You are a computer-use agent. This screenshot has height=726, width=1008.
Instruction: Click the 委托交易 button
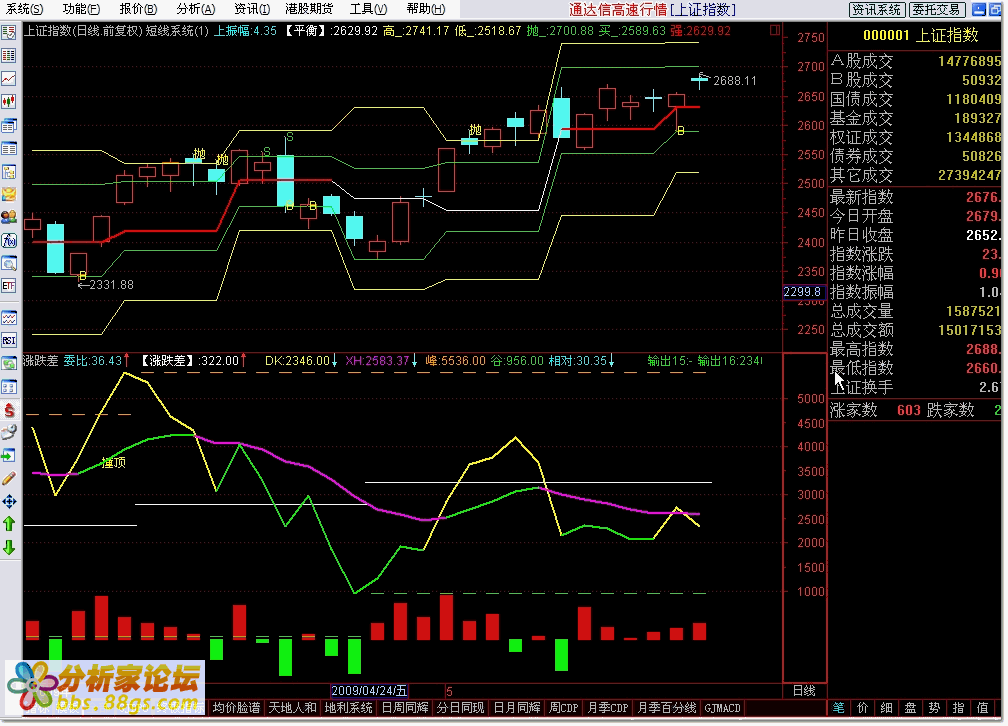(937, 10)
